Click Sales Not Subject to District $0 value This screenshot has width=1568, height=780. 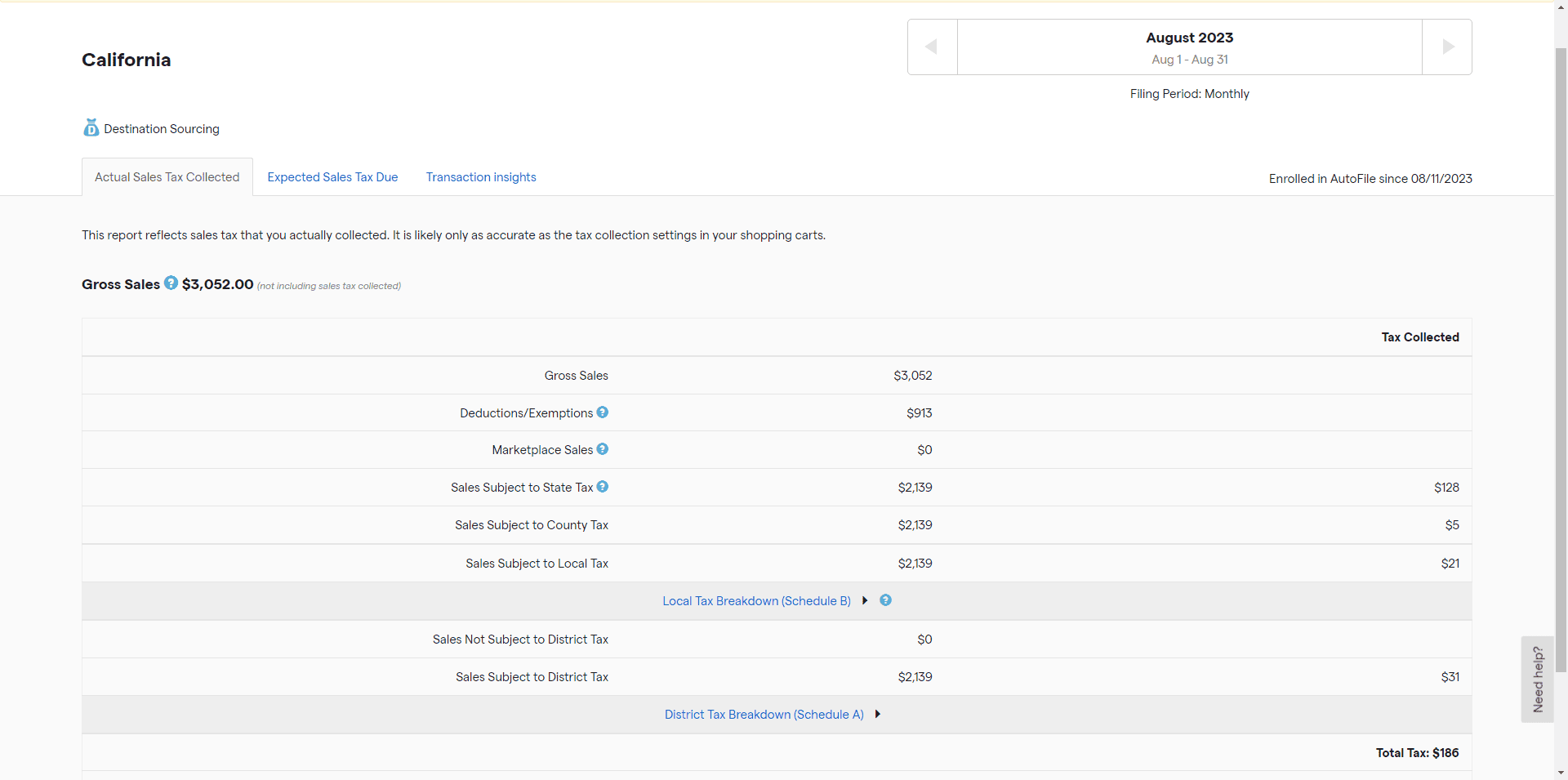[924, 640]
